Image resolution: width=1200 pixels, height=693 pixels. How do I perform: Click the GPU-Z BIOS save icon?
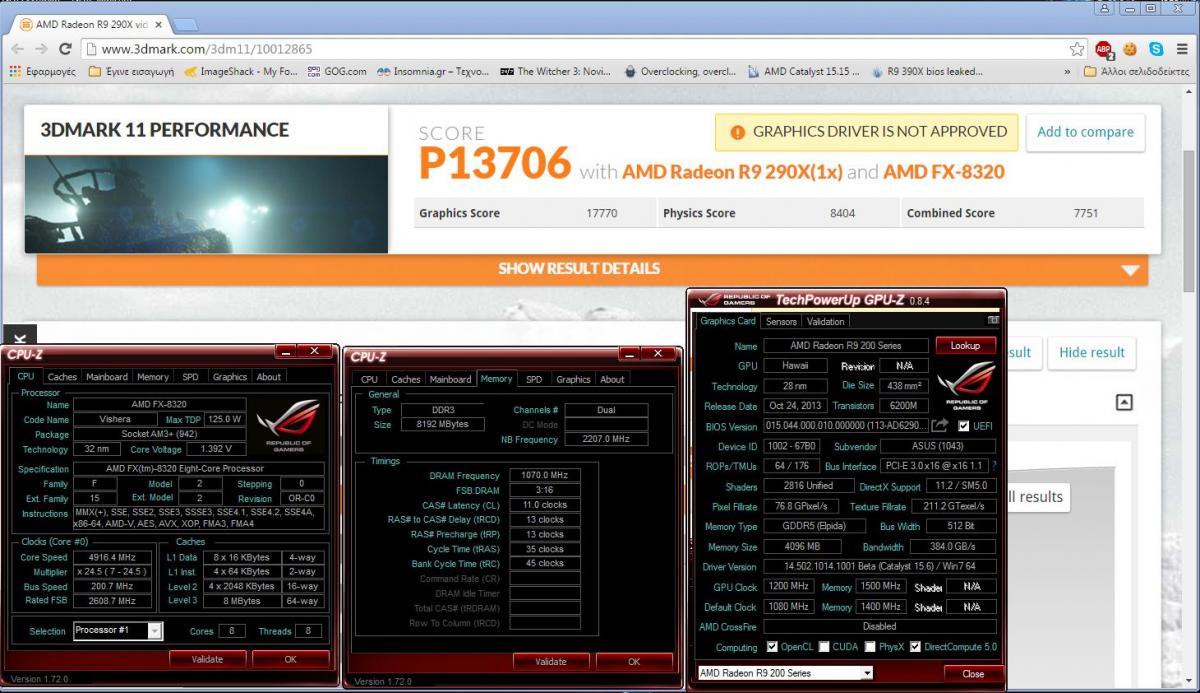coord(940,426)
